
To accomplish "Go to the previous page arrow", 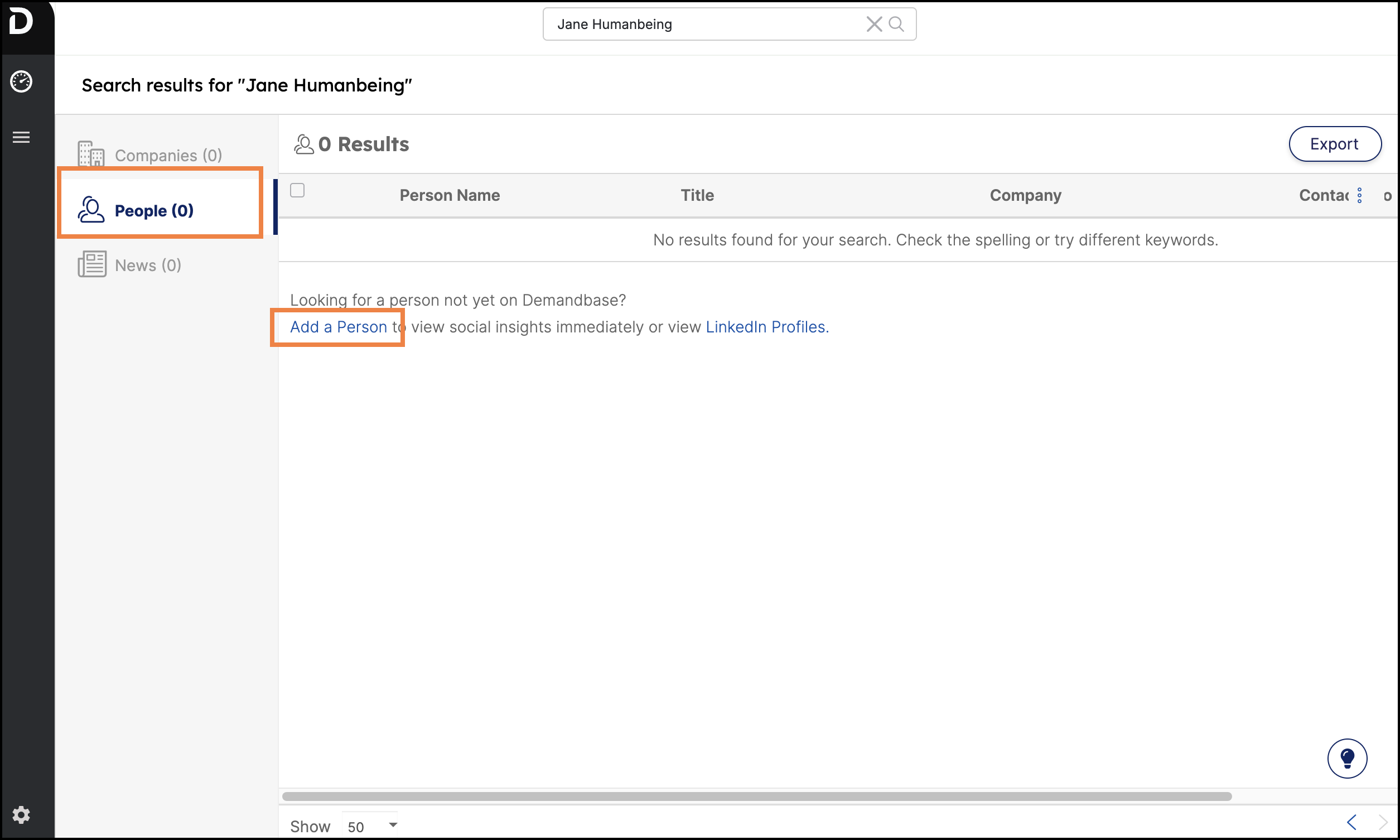I will (1351, 822).
